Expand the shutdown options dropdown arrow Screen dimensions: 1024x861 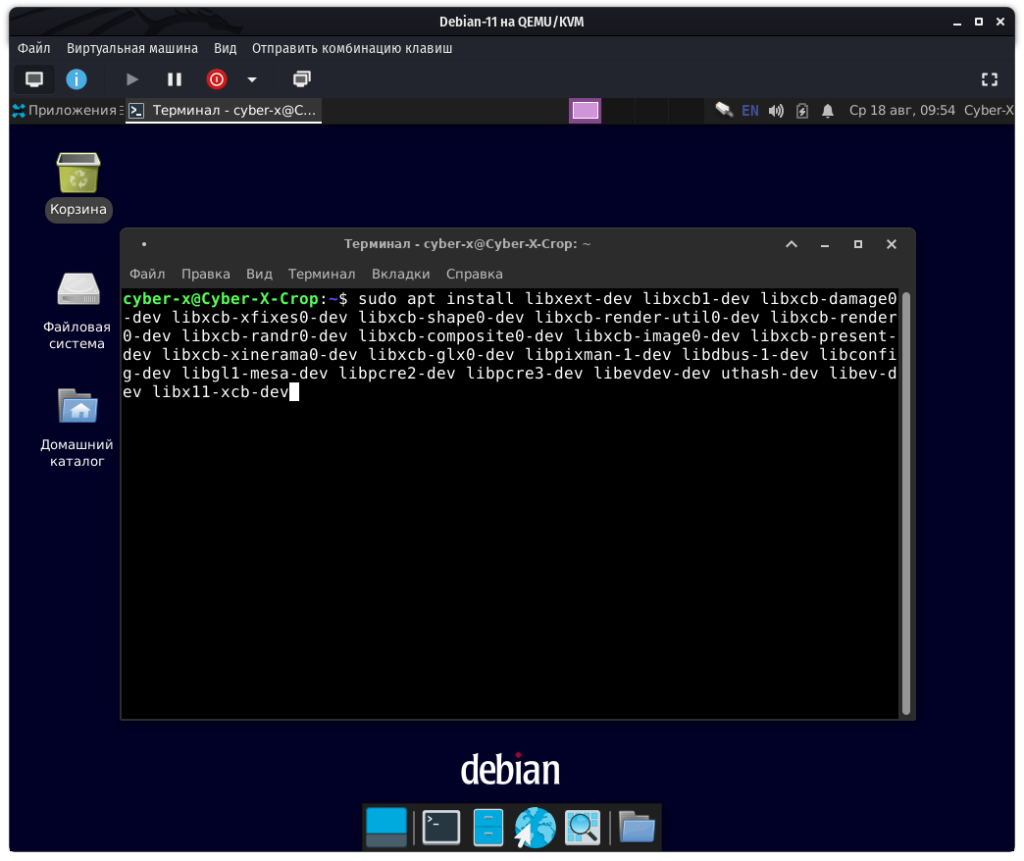coord(252,80)
